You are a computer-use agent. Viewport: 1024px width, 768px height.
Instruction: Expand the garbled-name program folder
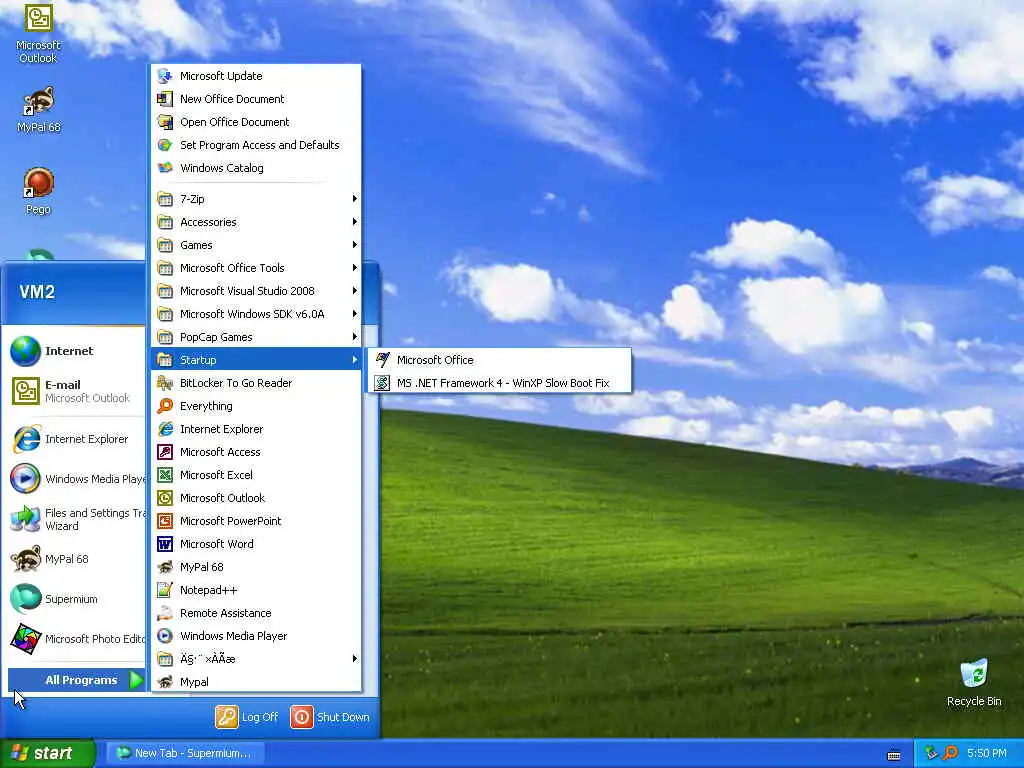click(x=256, y=659)
